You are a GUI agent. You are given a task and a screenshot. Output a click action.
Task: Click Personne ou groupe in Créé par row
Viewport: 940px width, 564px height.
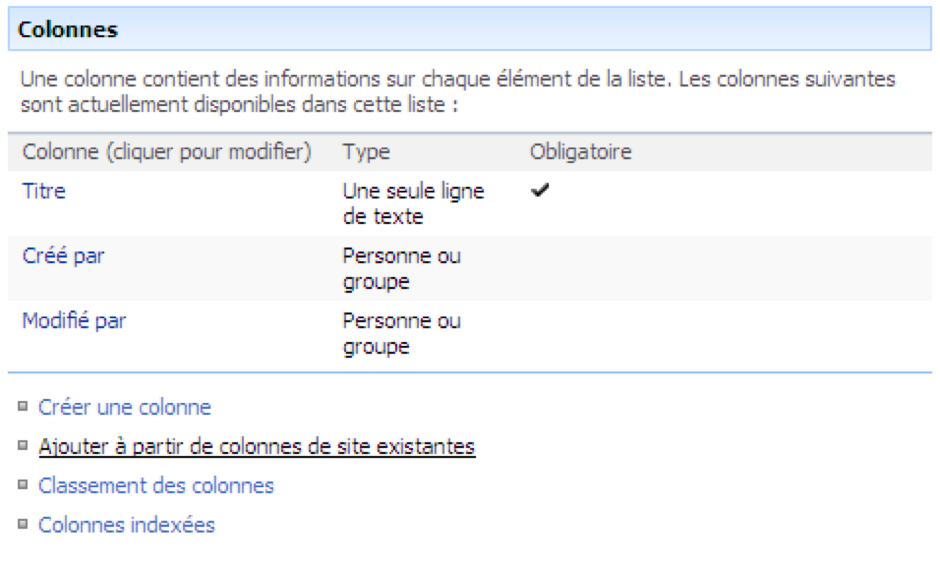click(400, 269)
